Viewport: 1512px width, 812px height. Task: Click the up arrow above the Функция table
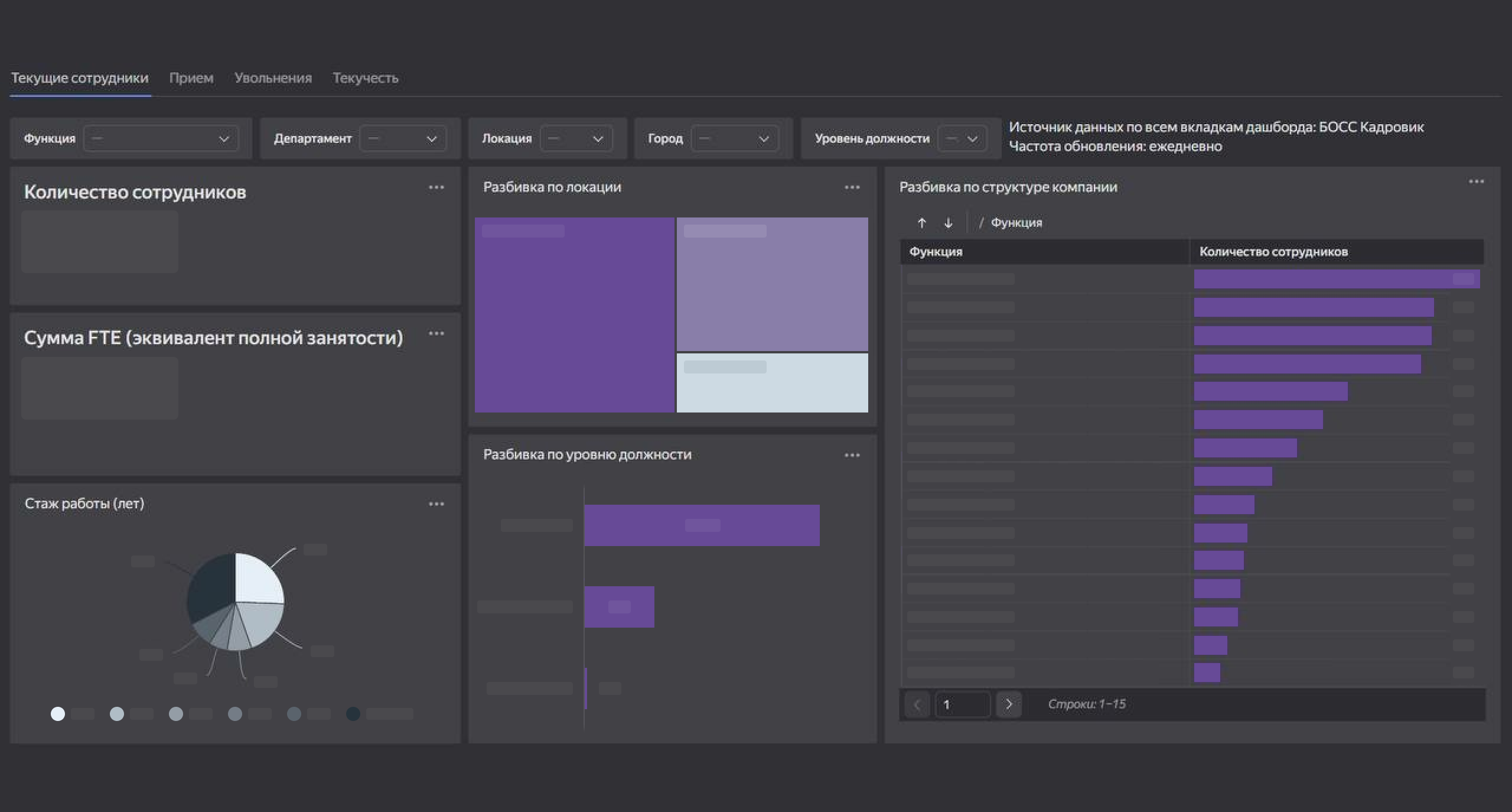921,223
